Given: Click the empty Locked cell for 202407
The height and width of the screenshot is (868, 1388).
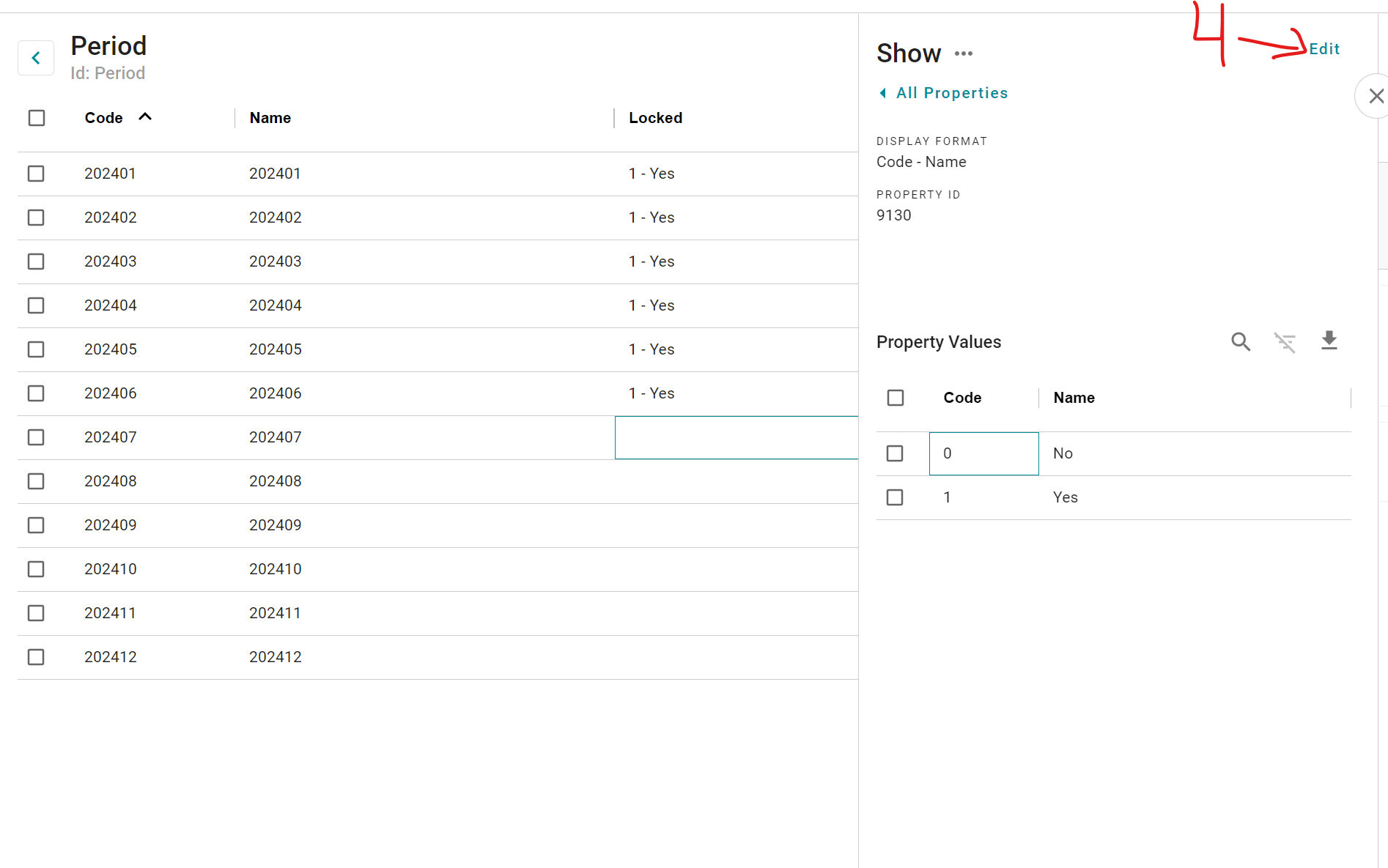Looking at the screenshot, I should (736, 437).
